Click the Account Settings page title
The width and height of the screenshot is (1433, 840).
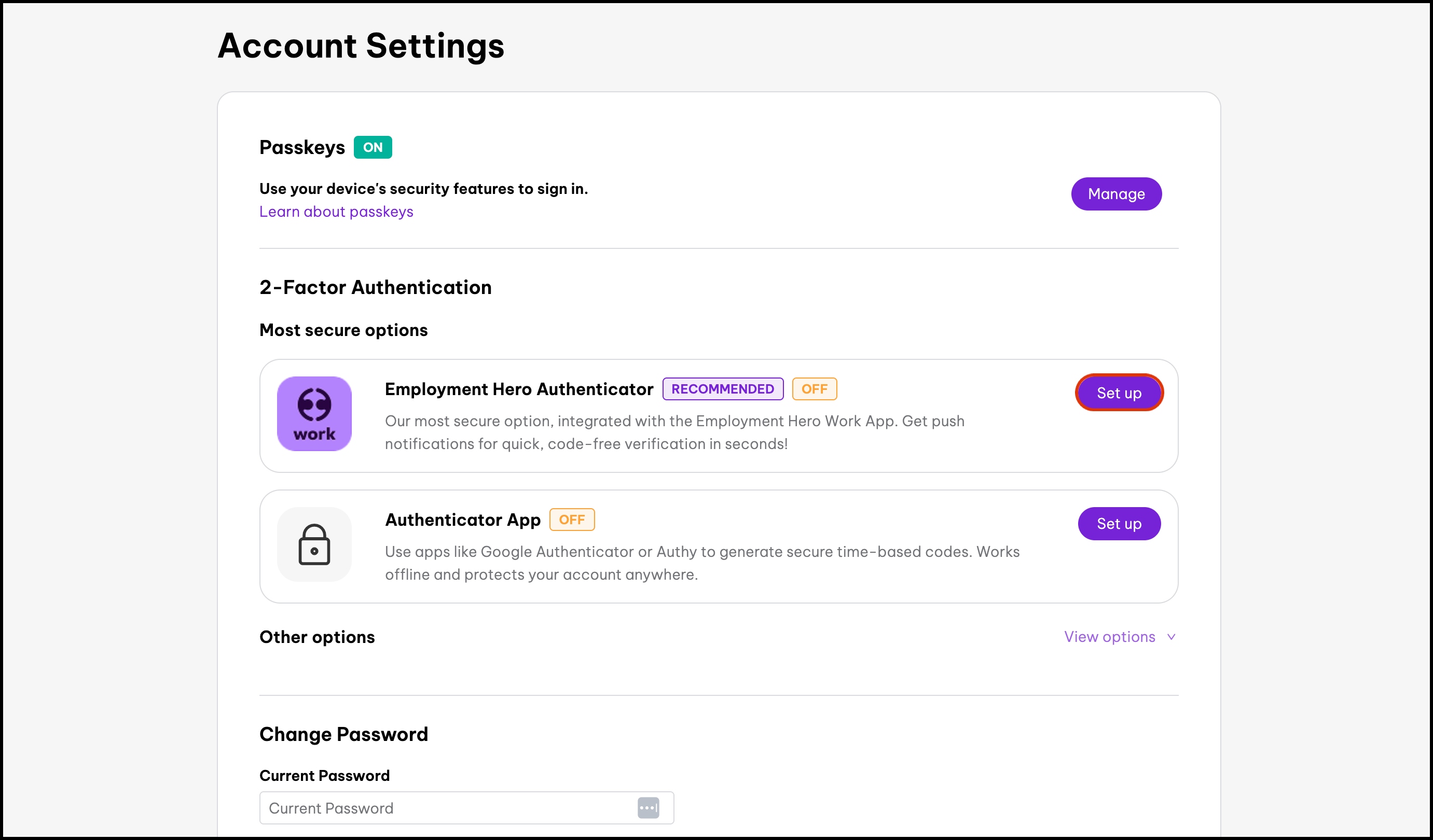tap(361, 46)
